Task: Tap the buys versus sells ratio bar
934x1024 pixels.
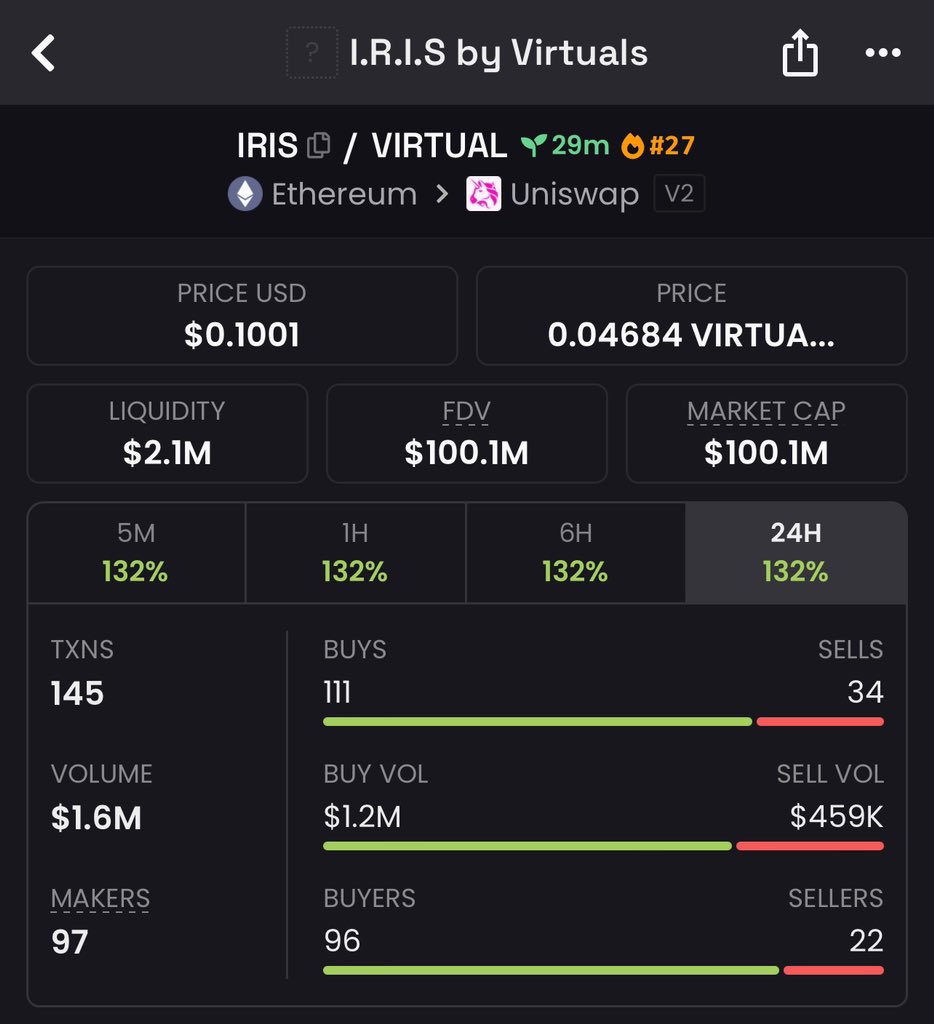Action: tap(603, 722)
